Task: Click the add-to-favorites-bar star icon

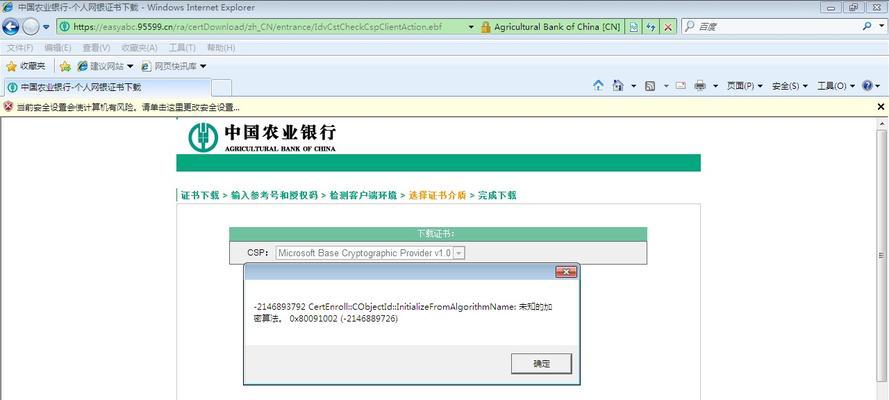Action: click(x=65, y=66)
